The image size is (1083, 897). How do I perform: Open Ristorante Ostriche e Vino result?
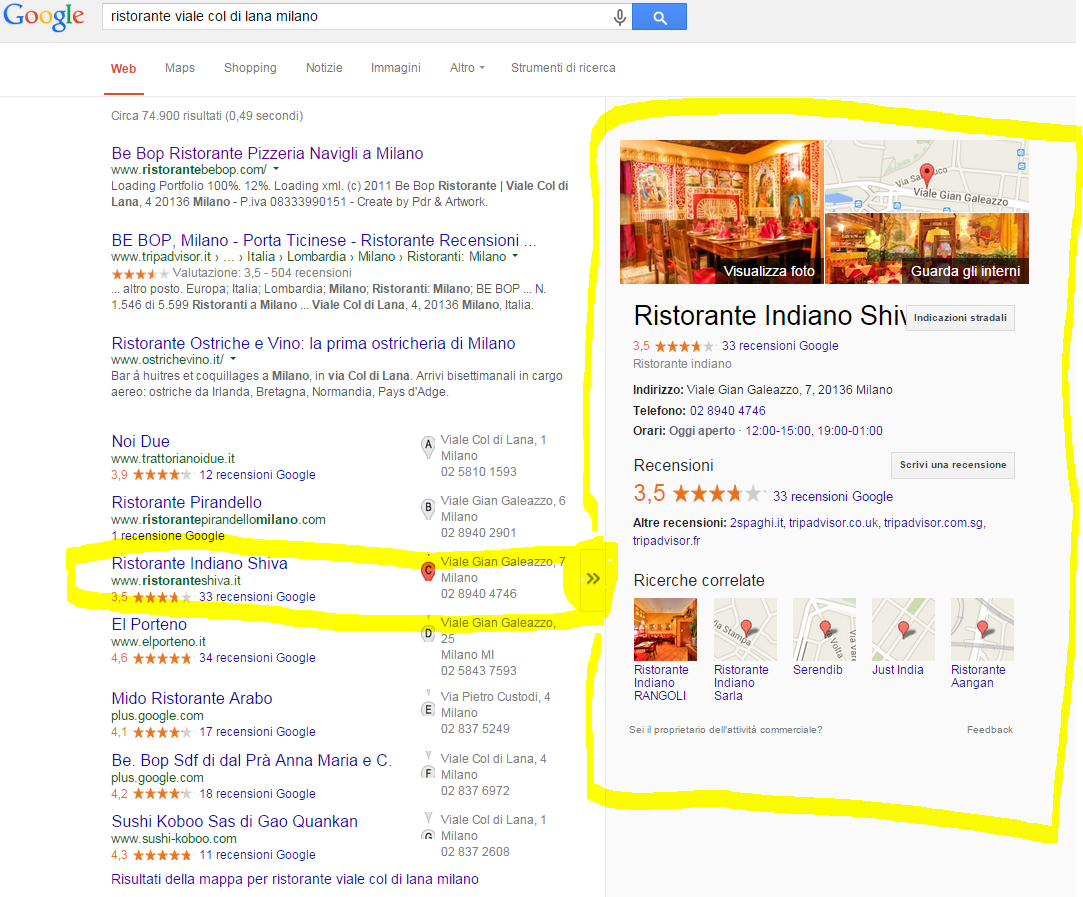[314, 343]
